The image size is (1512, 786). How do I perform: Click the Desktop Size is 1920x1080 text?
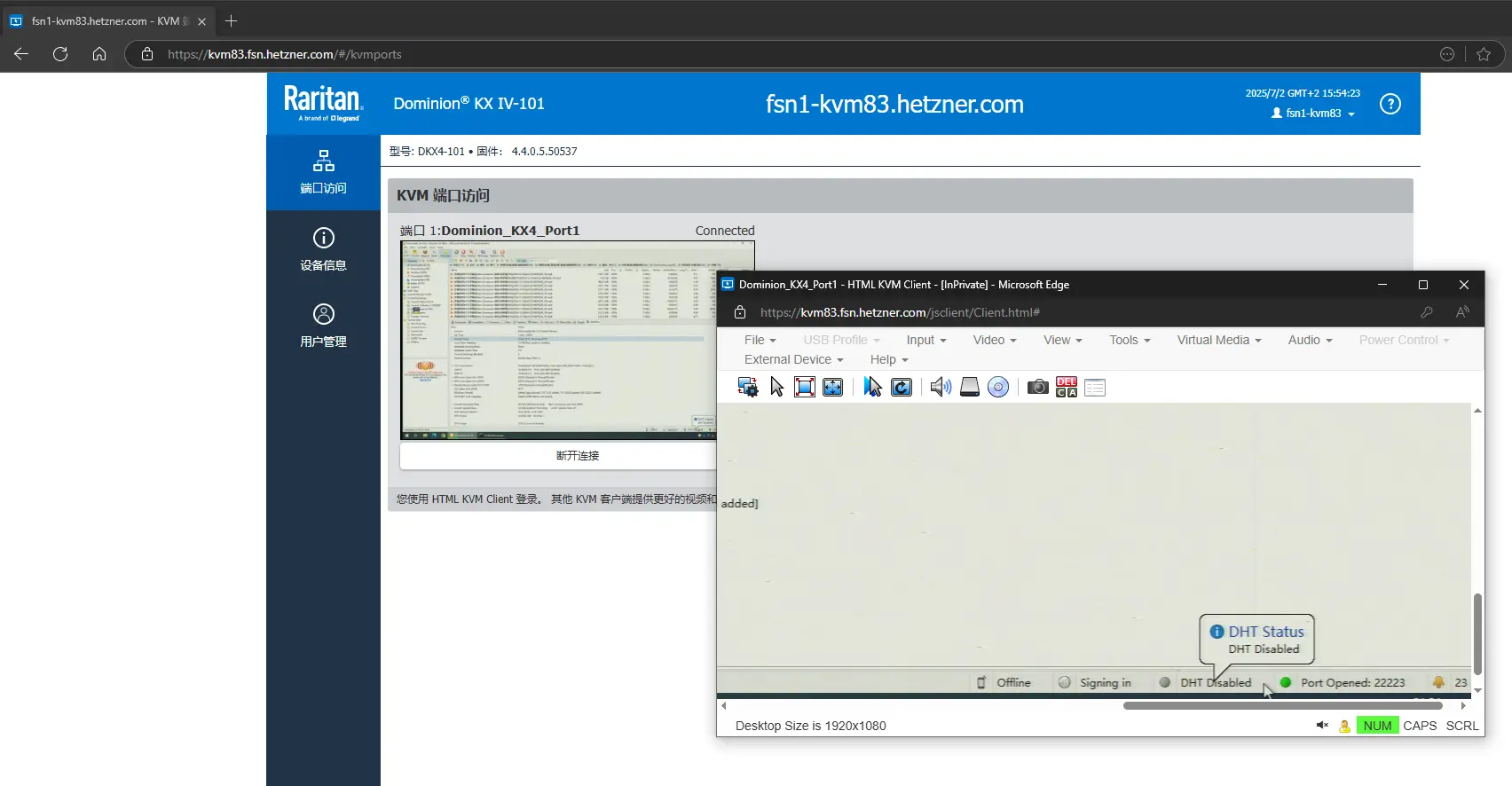point(811,726)
